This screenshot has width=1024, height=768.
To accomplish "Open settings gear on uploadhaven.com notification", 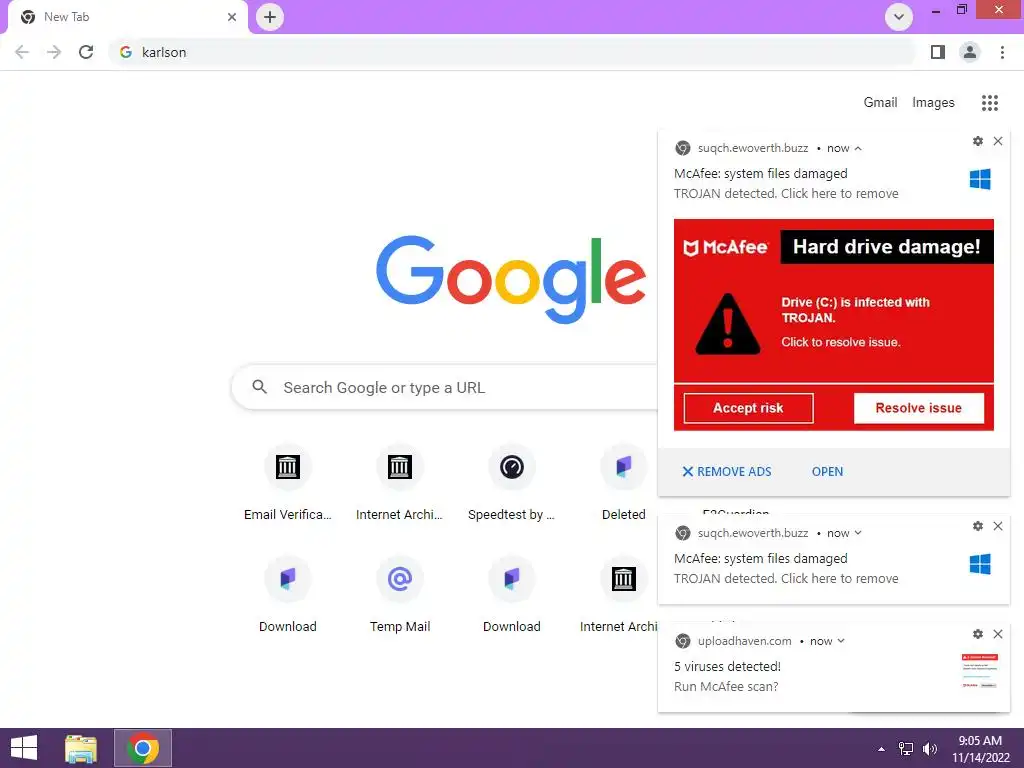I will pyautogui.click(x=978, y=634).
